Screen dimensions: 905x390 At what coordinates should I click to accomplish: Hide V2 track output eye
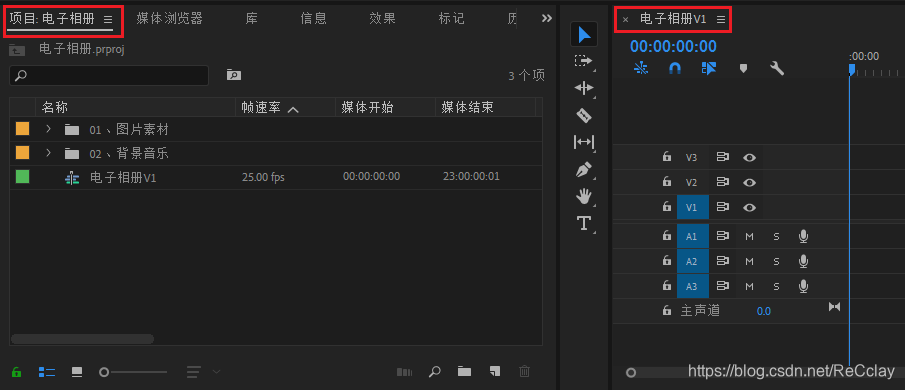(749, 182)
